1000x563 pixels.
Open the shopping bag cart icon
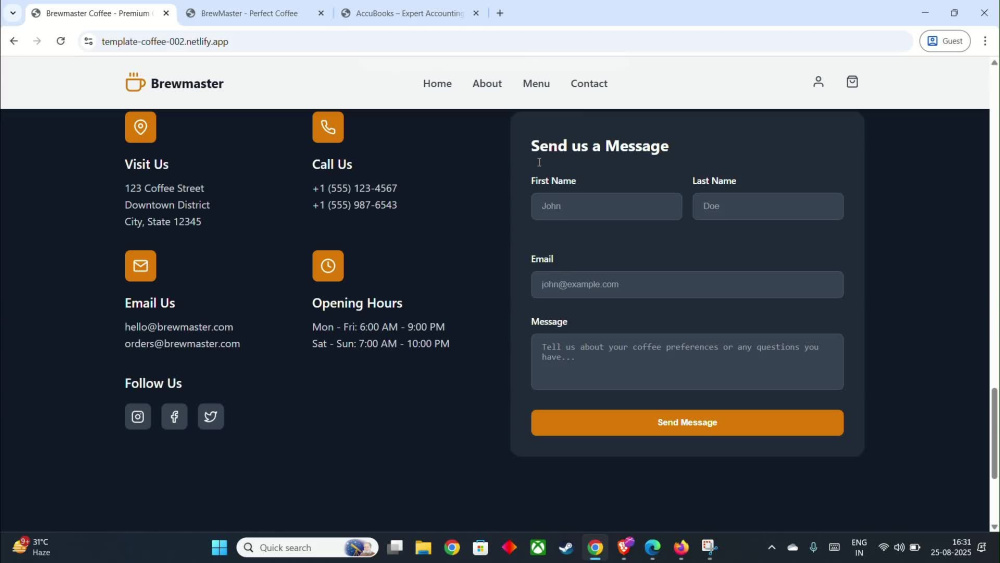[852, 82]
